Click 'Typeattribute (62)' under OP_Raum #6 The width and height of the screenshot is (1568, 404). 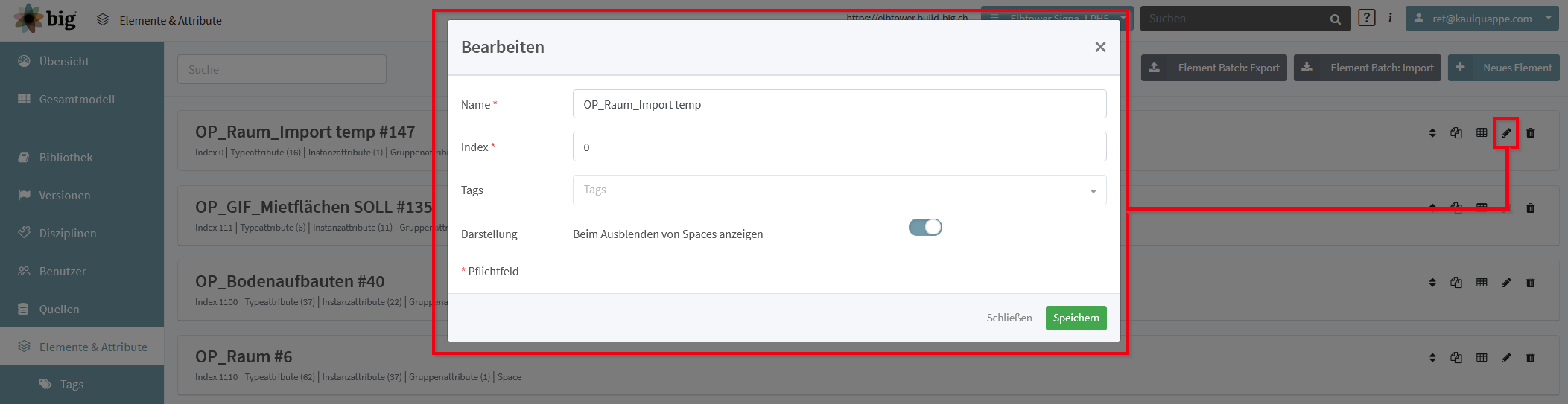click(280, 377)
